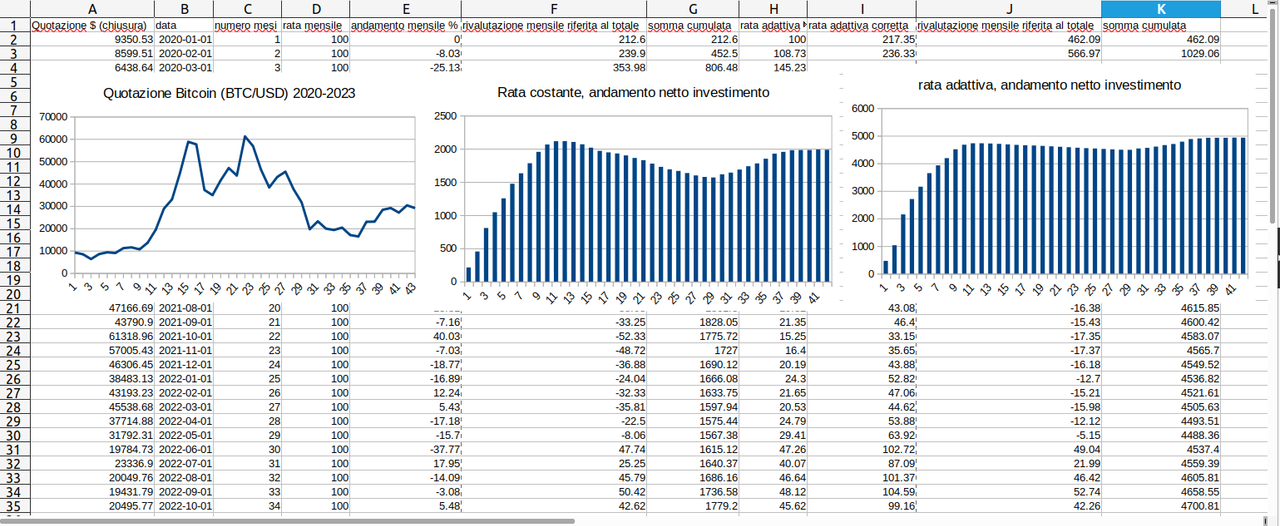The width and height of the screenshot is (1280, 526).
Task: Select column D header
Action: pyautogui.click(x=316, y=9)
